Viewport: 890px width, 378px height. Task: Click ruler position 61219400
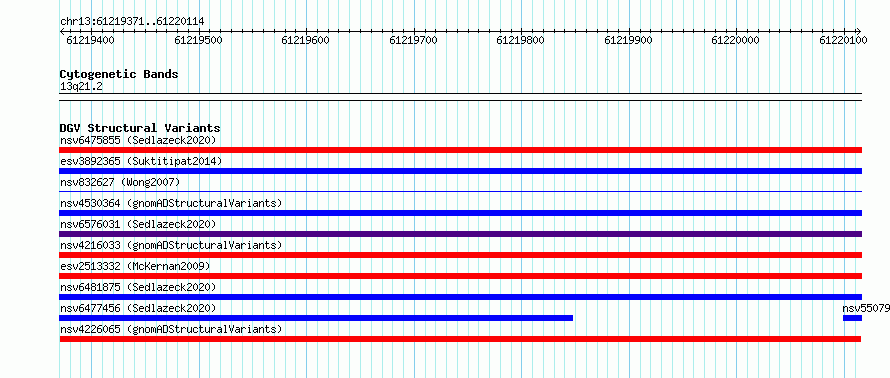[x=90, y=40]
